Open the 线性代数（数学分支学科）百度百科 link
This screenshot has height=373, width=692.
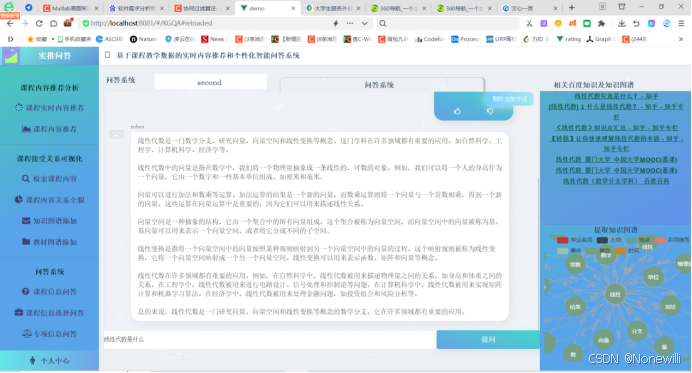coord(616,181)
